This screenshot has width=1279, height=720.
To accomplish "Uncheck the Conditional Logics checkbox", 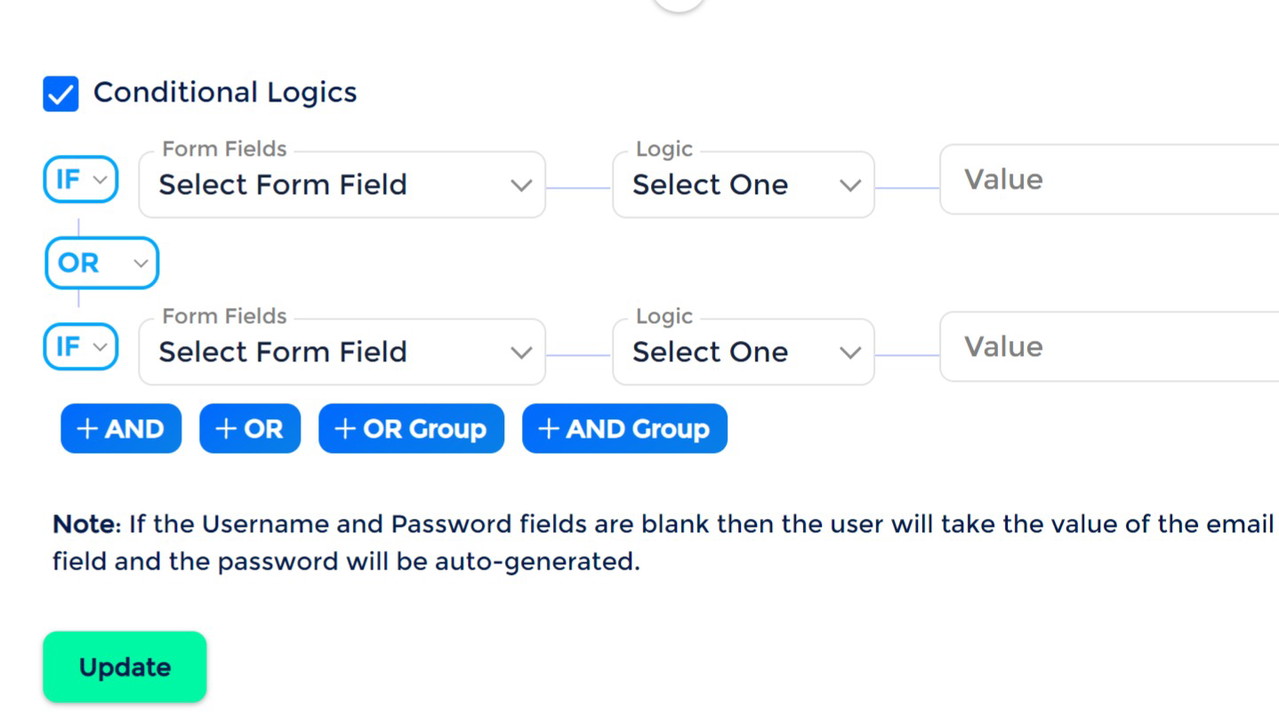I will (61, 94).
